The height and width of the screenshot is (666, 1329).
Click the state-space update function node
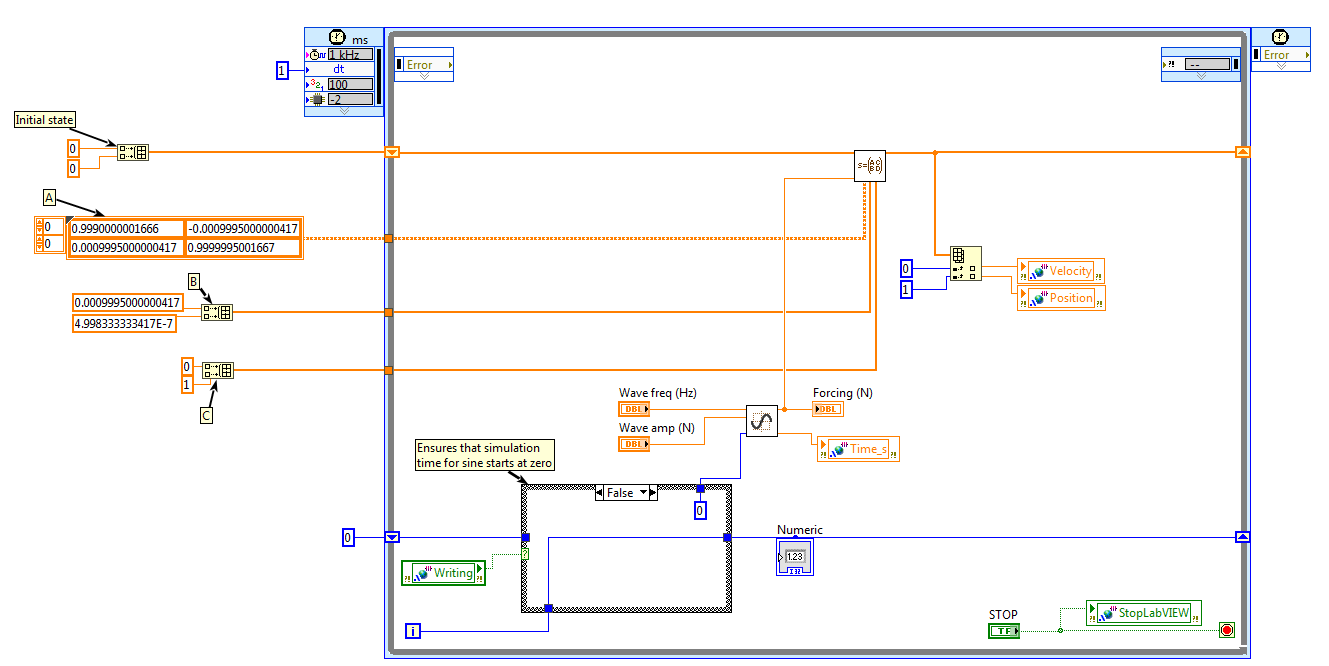point(870,166)
